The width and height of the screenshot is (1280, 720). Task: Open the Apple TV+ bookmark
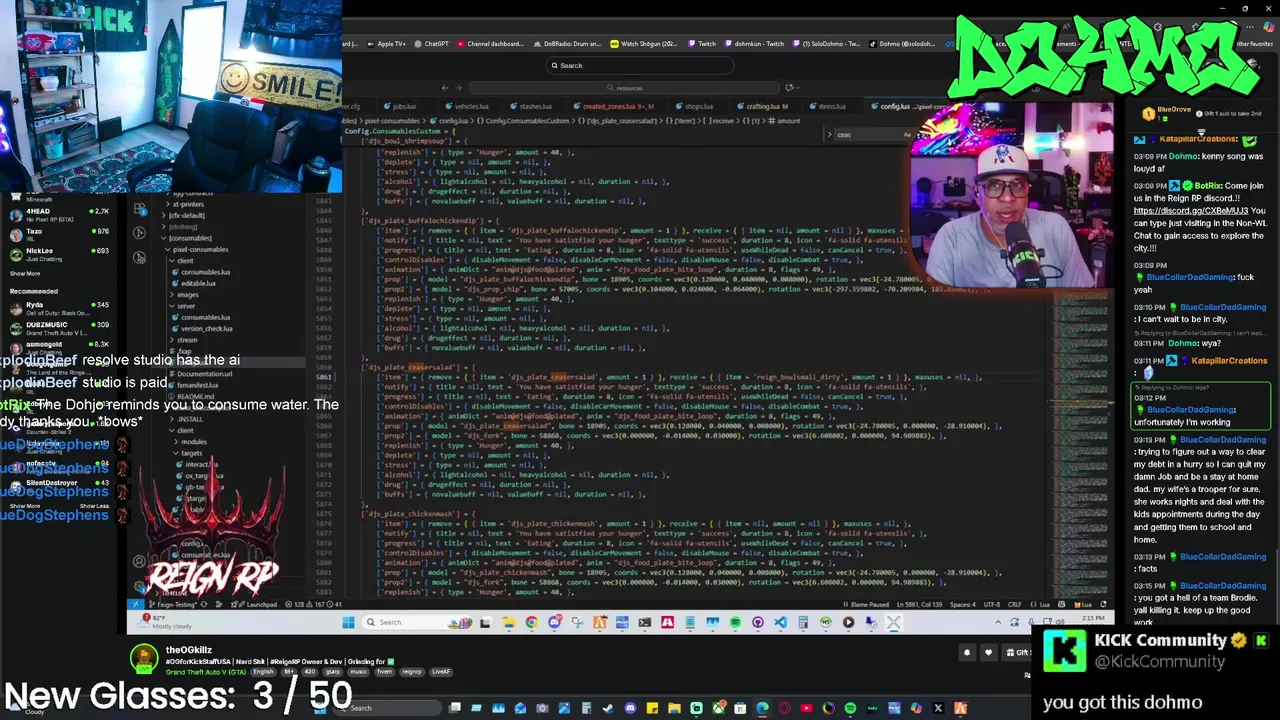click(387, 44)
